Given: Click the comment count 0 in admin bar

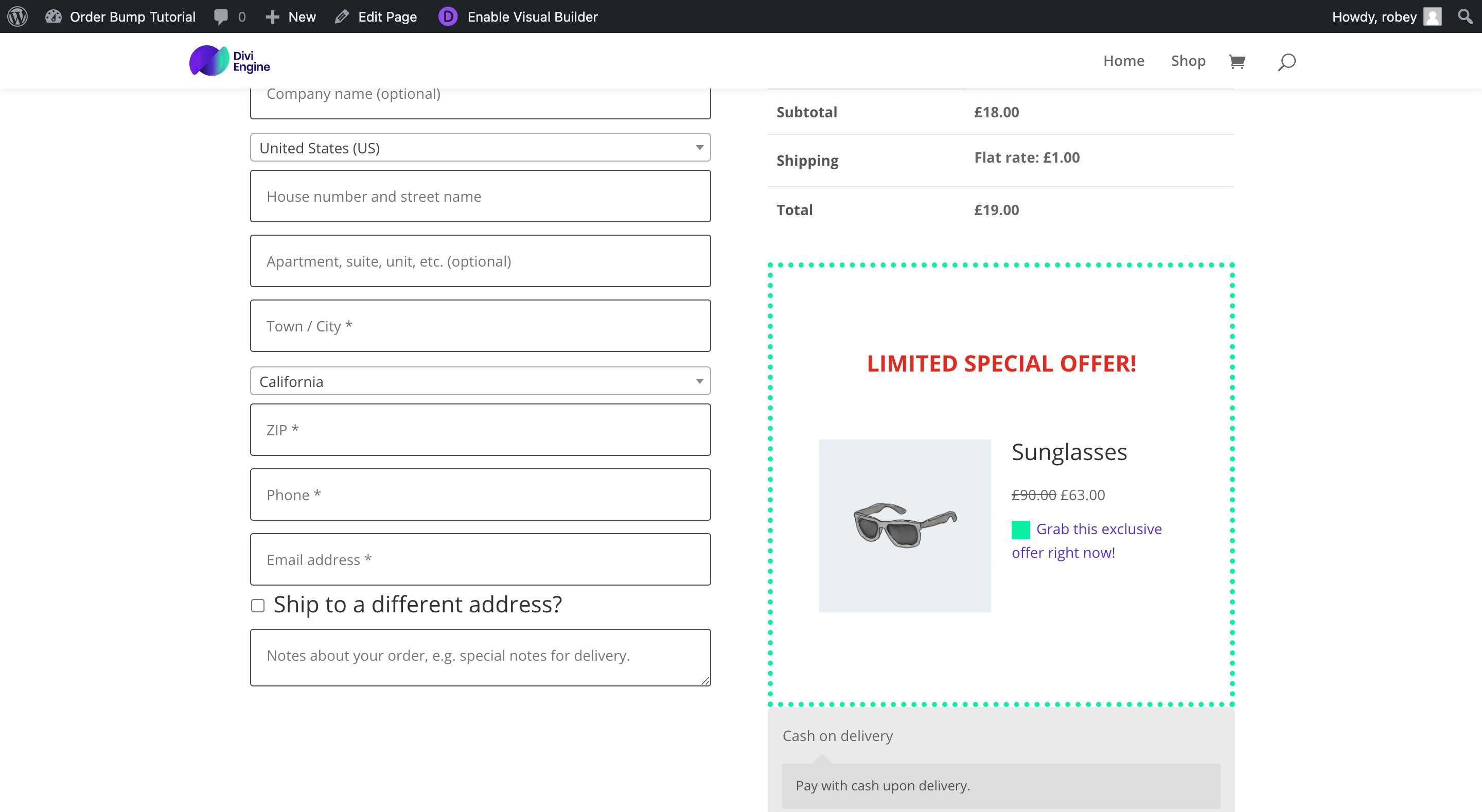Looking at the screenshot, I should [242, 16].
